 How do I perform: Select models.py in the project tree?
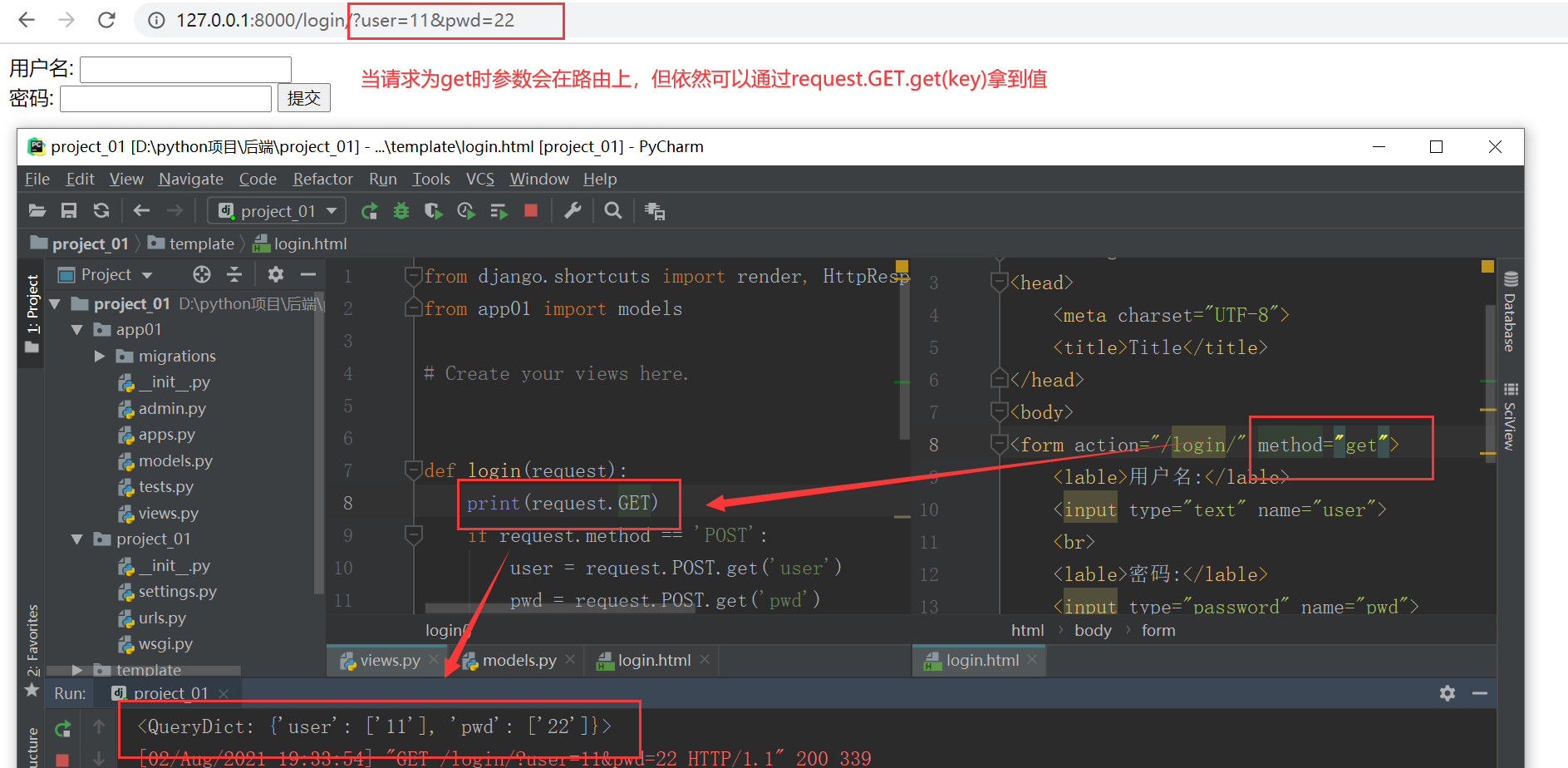(165, 460)
